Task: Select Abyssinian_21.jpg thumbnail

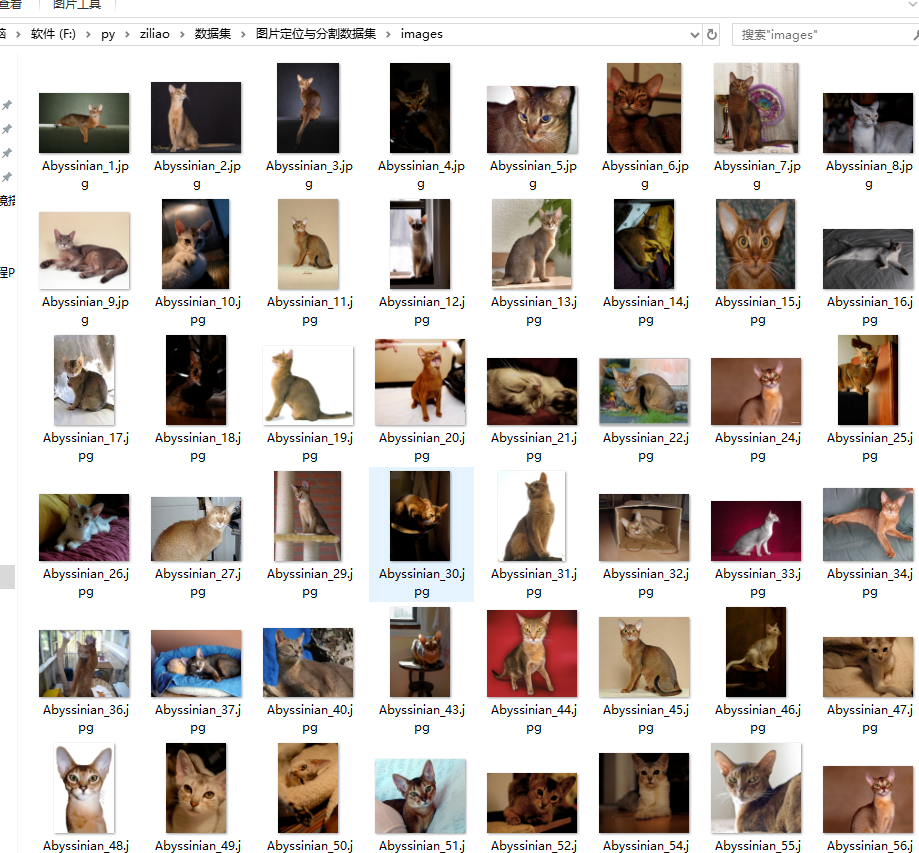Action: coord(532,391)
